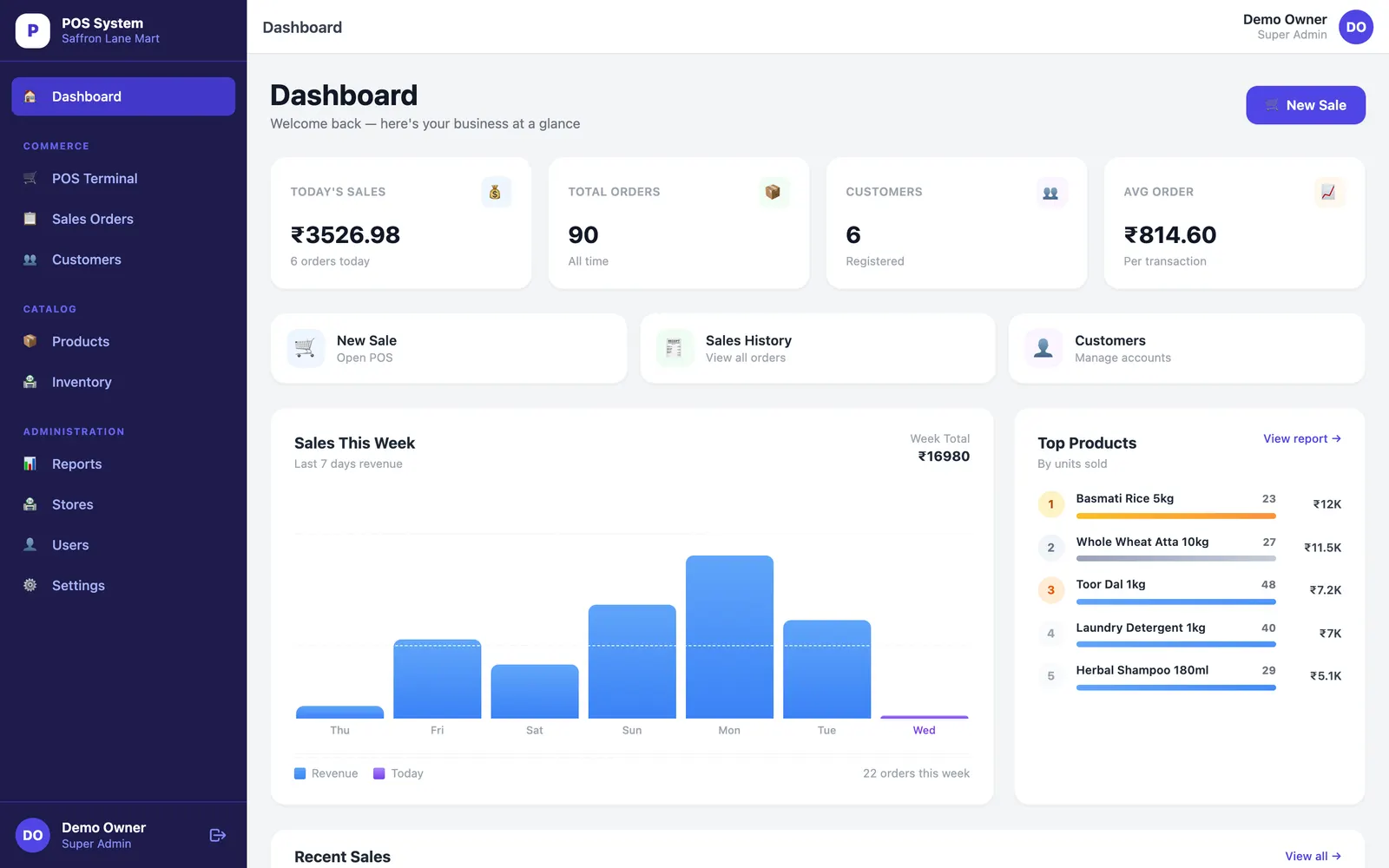Click the Settings gear icon in sidebar
Image resolution: width=1389 pixels, height=868 pixels.
(x=30, y=585)
